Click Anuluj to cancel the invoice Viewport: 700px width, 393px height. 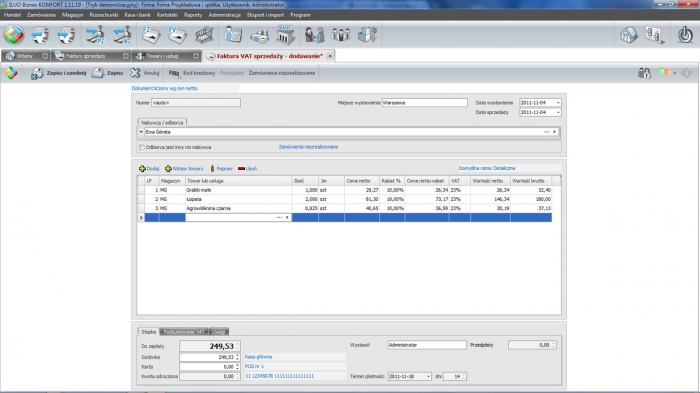click(x=145, y=73)
